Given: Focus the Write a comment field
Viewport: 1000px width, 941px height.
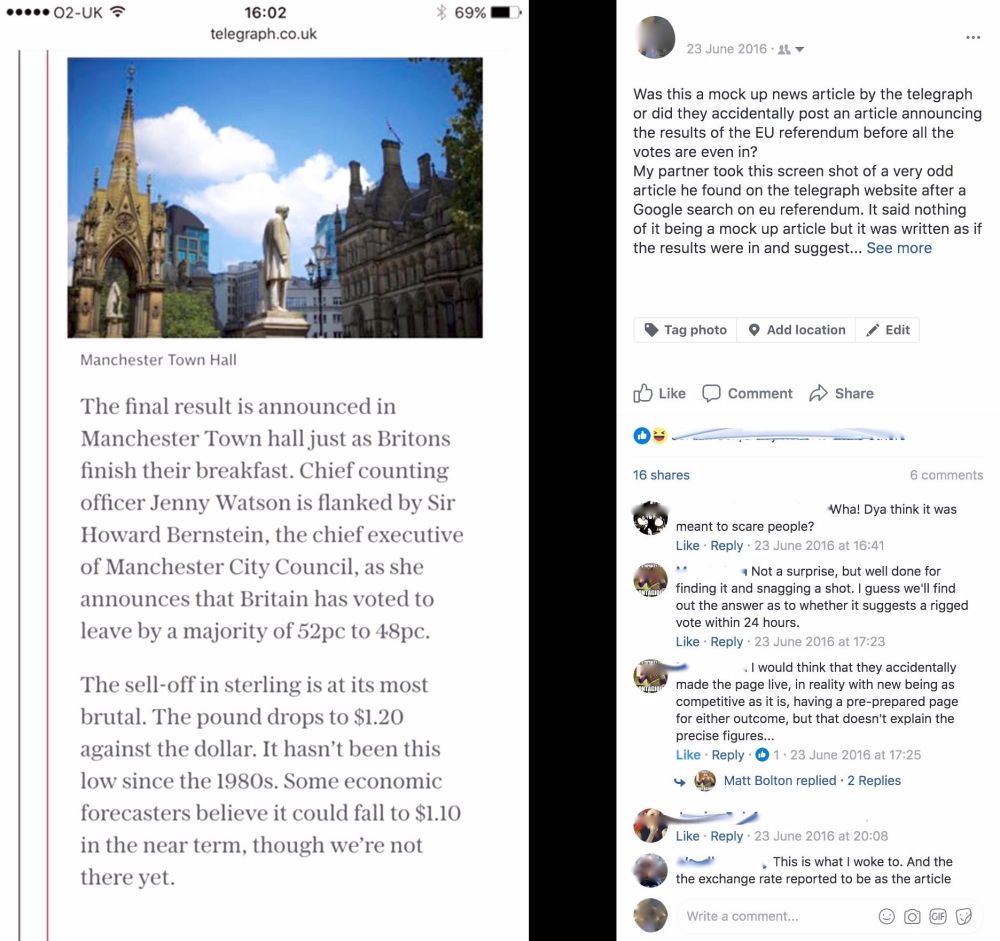Looking at the screenshot, I should pyautogui.click(x=780, y=917).
